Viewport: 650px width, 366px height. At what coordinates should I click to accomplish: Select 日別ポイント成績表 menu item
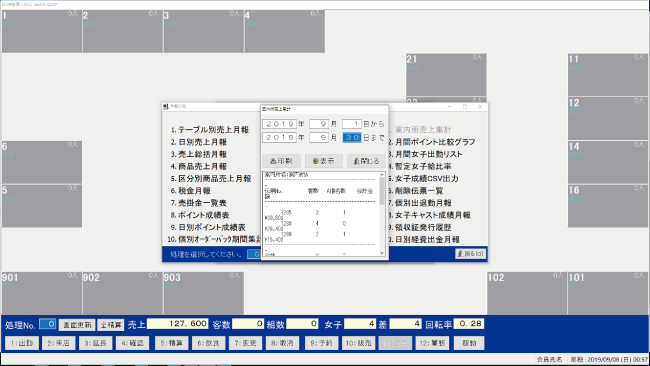pos(208,228)
